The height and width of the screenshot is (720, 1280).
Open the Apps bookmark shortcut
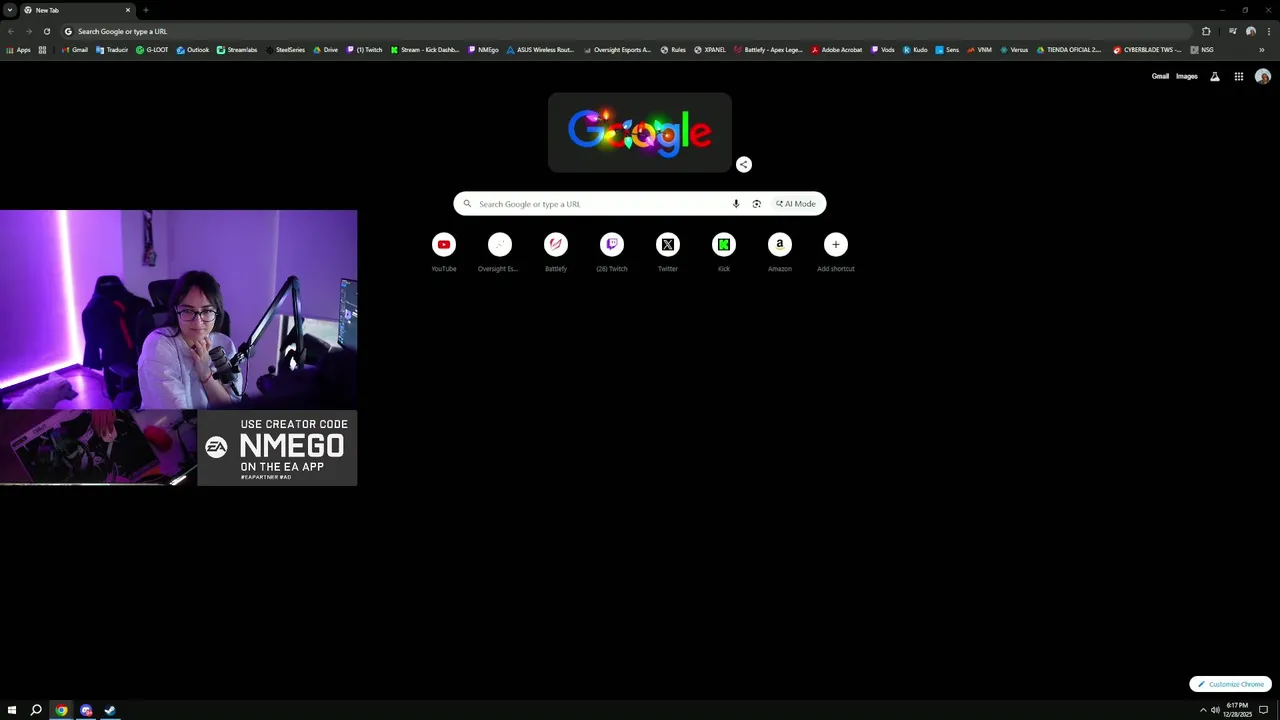[19, 49]
